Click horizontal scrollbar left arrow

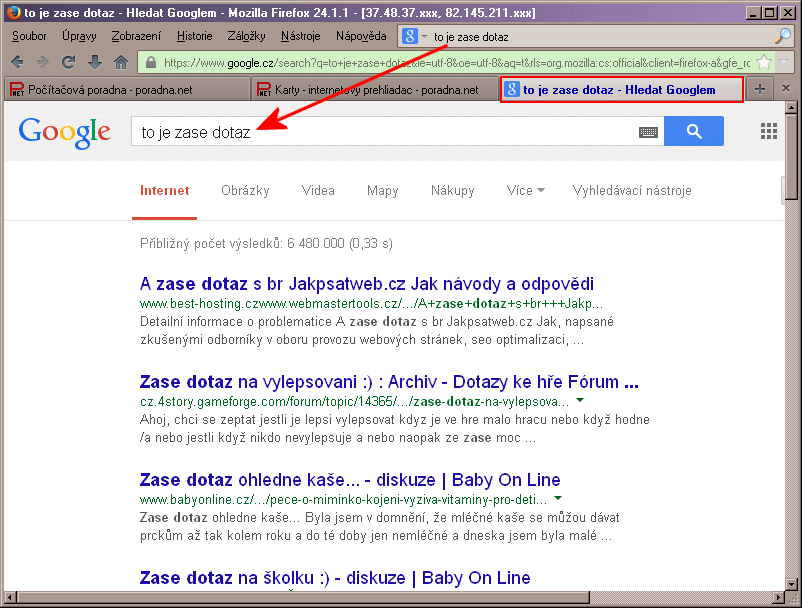[x=10, y=597]
